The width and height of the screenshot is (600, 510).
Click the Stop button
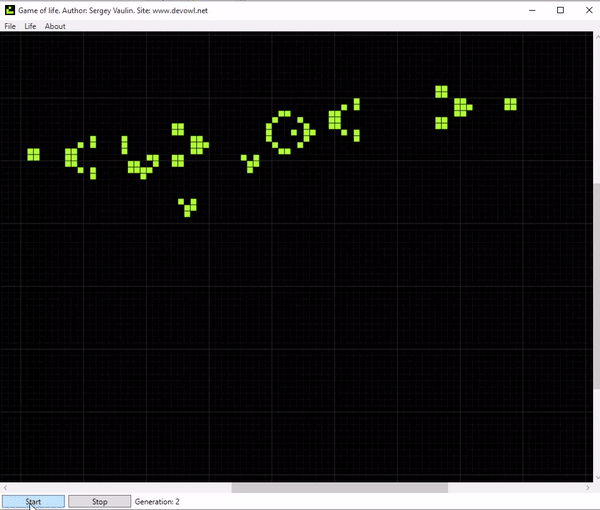coord(99,502)
